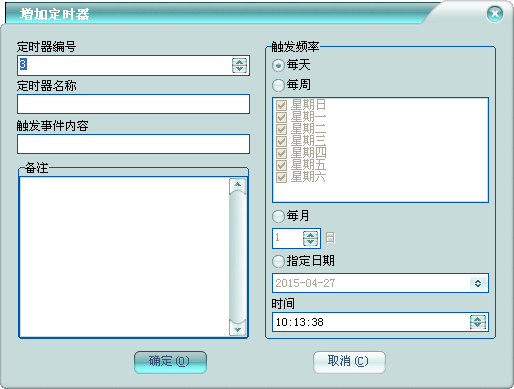Confirm with the 确定(O) button
The image size is (514, 389).
click(170, 362)
